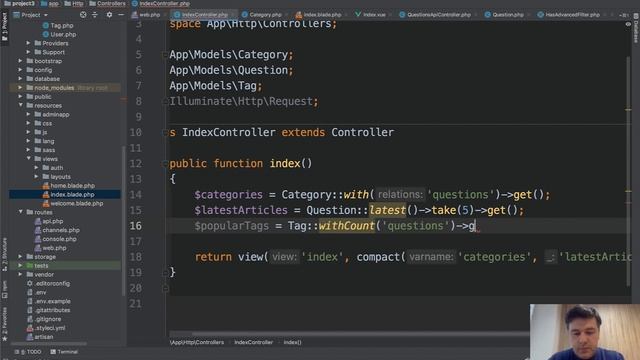Open the Terminal tool window
This screenshot has height=360, width=640.
(64, 351)
